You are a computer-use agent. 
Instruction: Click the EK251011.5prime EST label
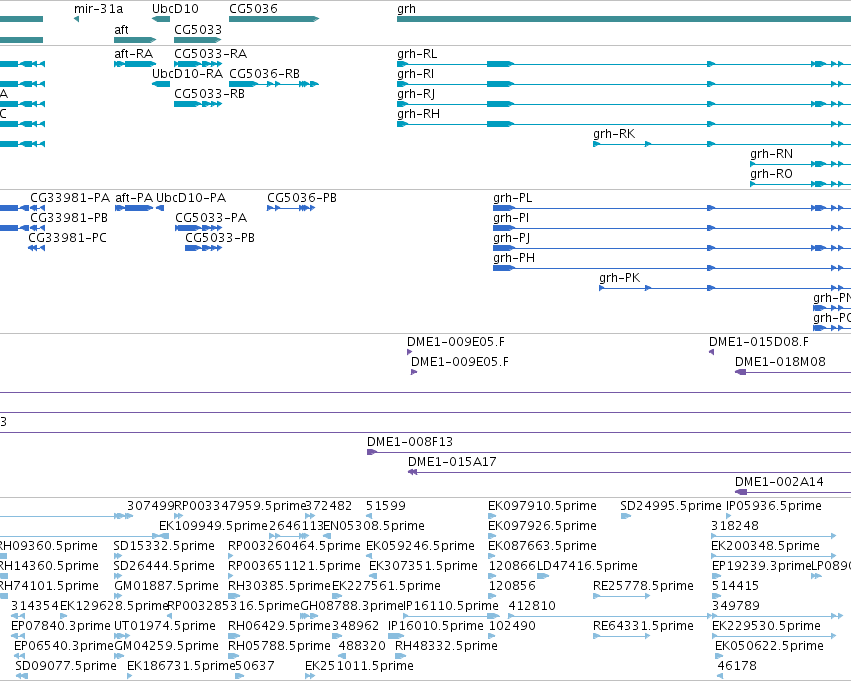point(359,667)
